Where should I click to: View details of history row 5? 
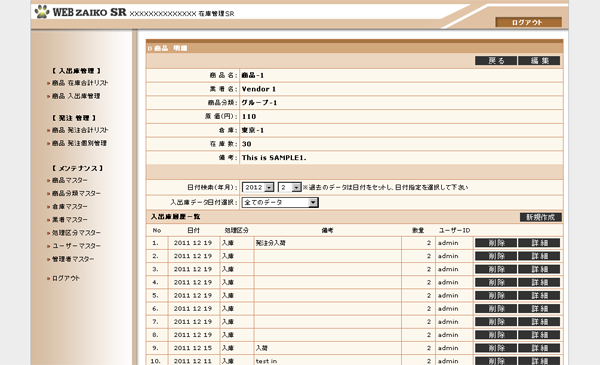point(539,295)
